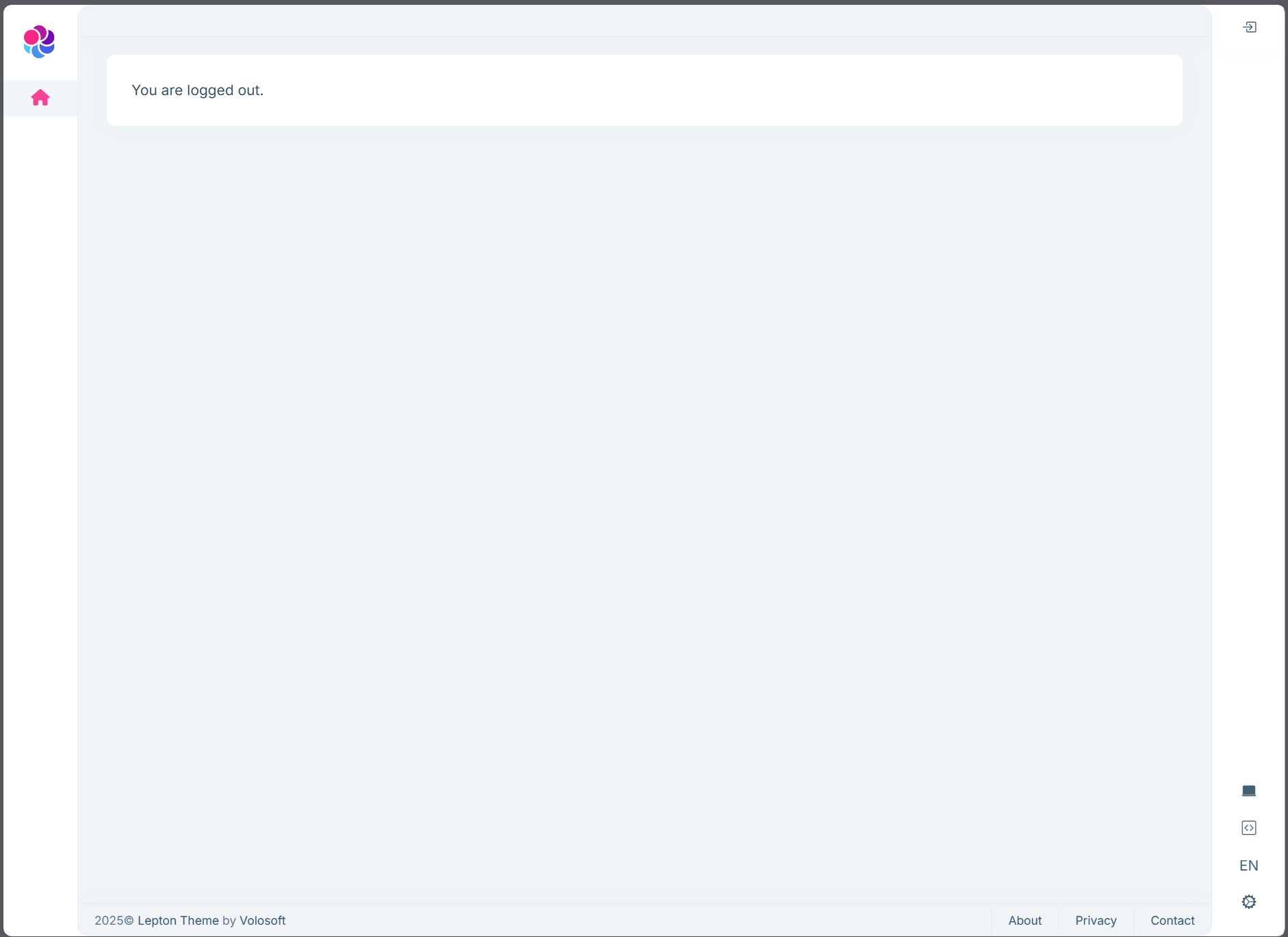Viewport: 1288px width, 937px height.
Task: Click the Contact link
Action: pos(1172,920)
